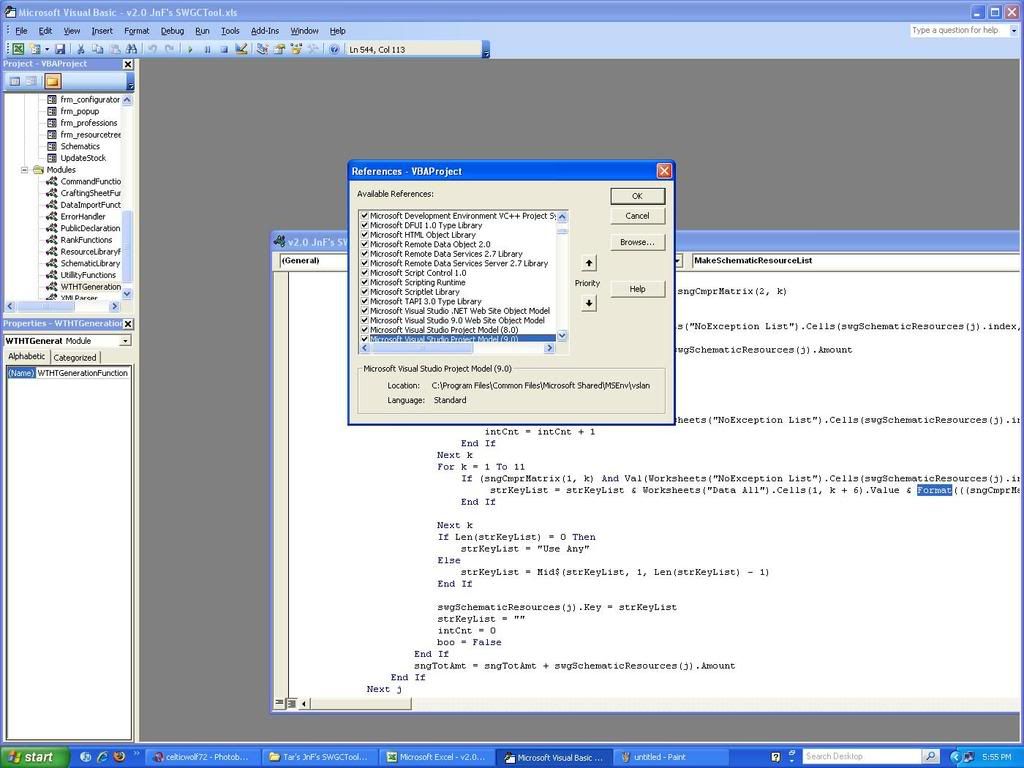Click Help button in References dialog
The height and width of the screenshot is (768, 1024).
point(637,289)
